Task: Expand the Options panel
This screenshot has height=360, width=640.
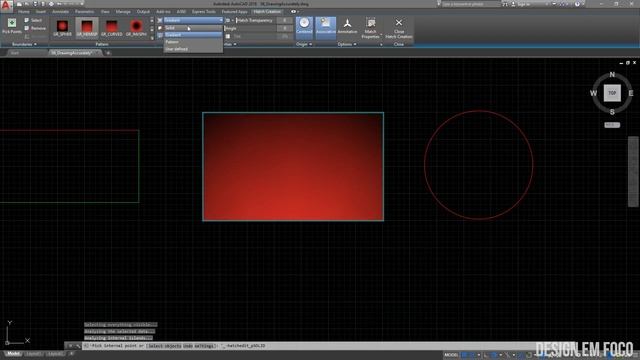Action: (x=347, y=44)
